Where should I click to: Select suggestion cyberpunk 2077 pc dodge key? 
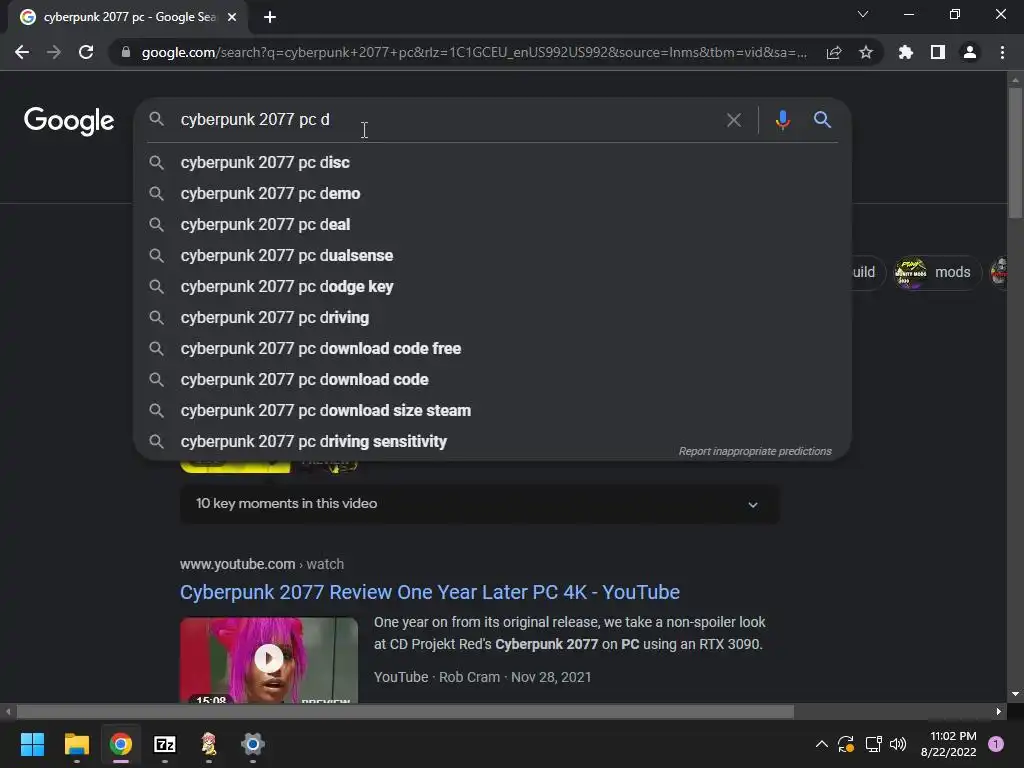point(492,287)
